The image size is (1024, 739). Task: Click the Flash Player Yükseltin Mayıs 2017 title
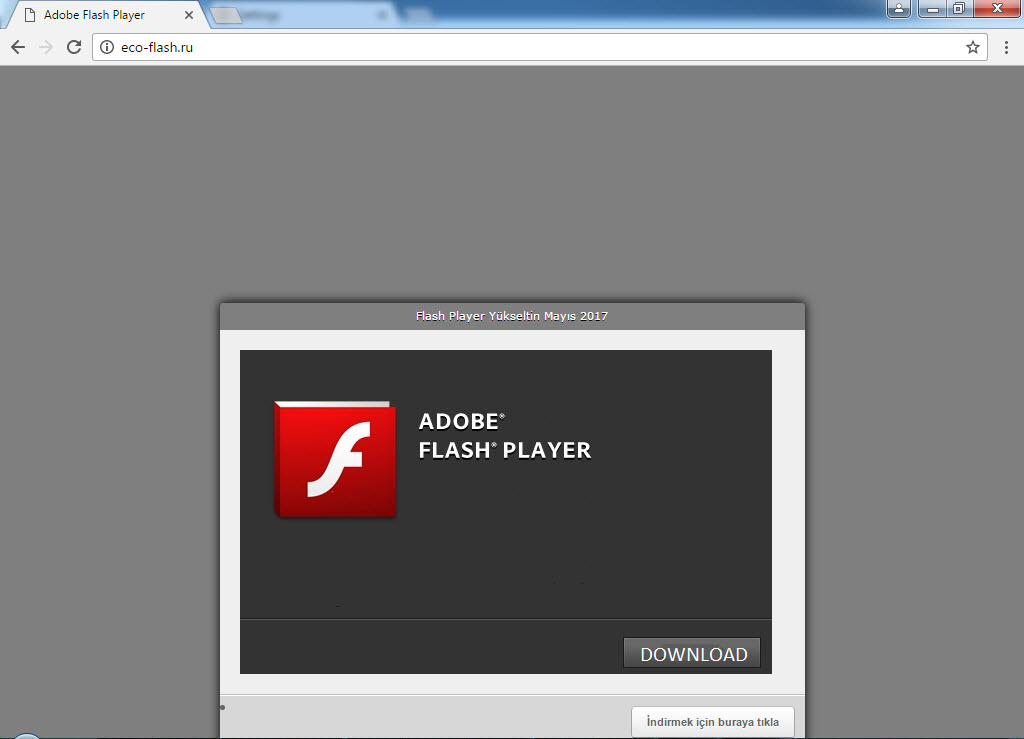(x=512, y=316)
